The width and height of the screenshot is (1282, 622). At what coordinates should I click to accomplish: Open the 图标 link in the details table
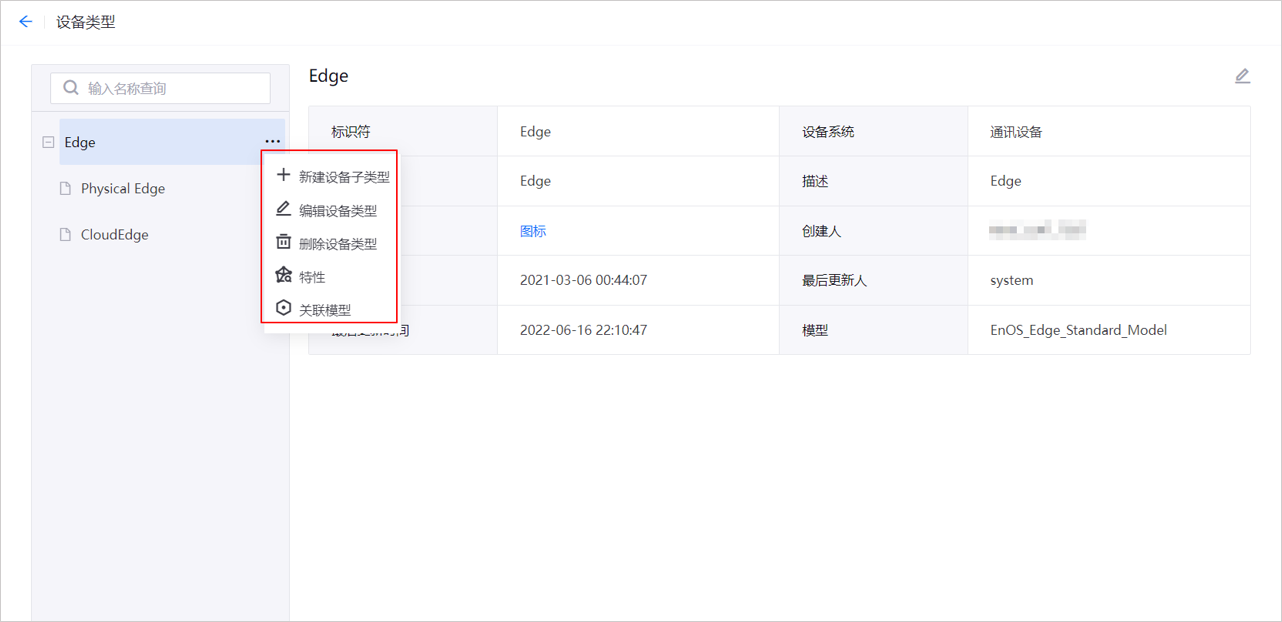[533, 230]
